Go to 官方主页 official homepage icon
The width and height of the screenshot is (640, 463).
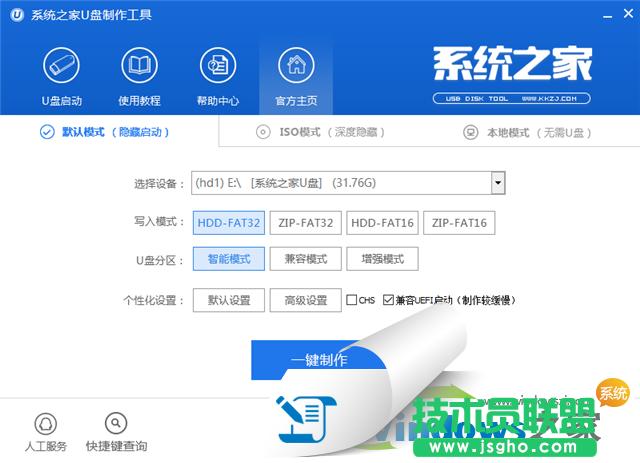tap(296, 67)
